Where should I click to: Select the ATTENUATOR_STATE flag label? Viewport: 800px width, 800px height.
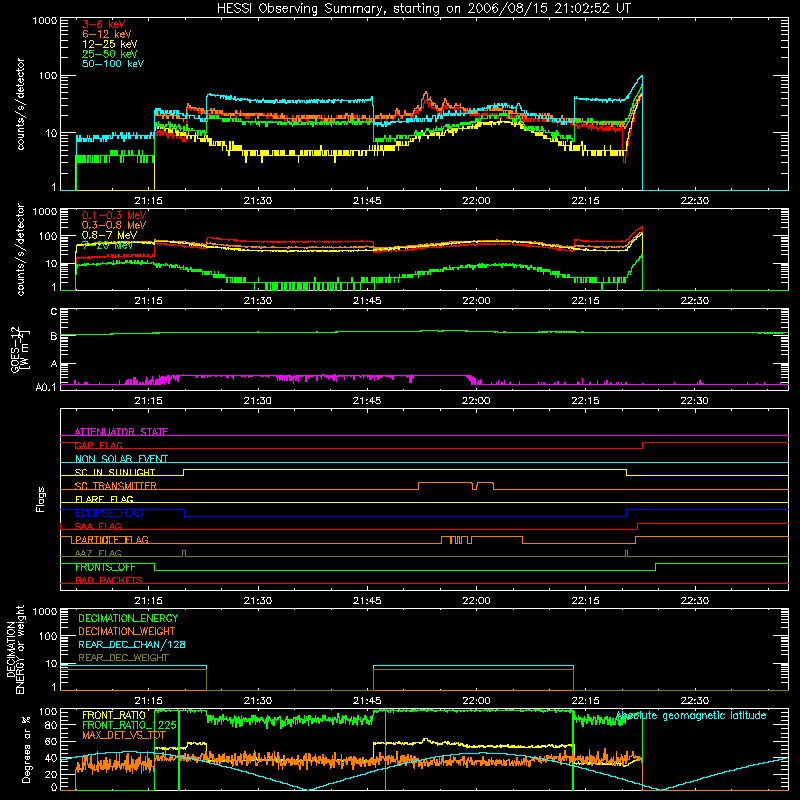121,432
